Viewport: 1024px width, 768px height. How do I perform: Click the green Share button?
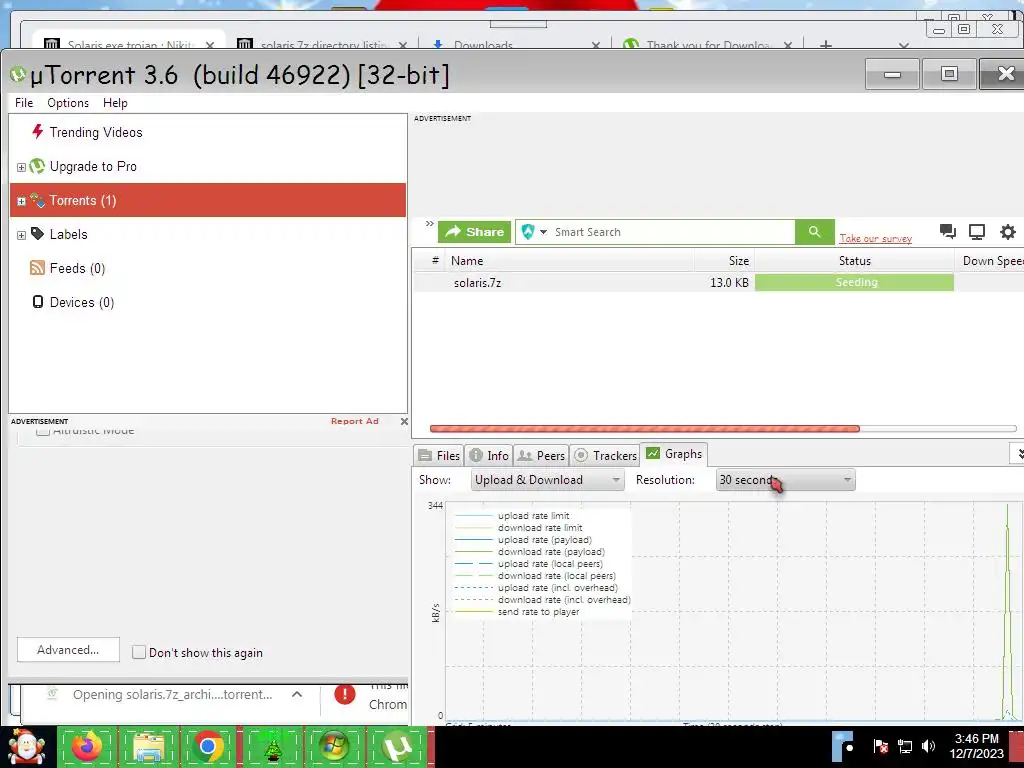(474, 232)
